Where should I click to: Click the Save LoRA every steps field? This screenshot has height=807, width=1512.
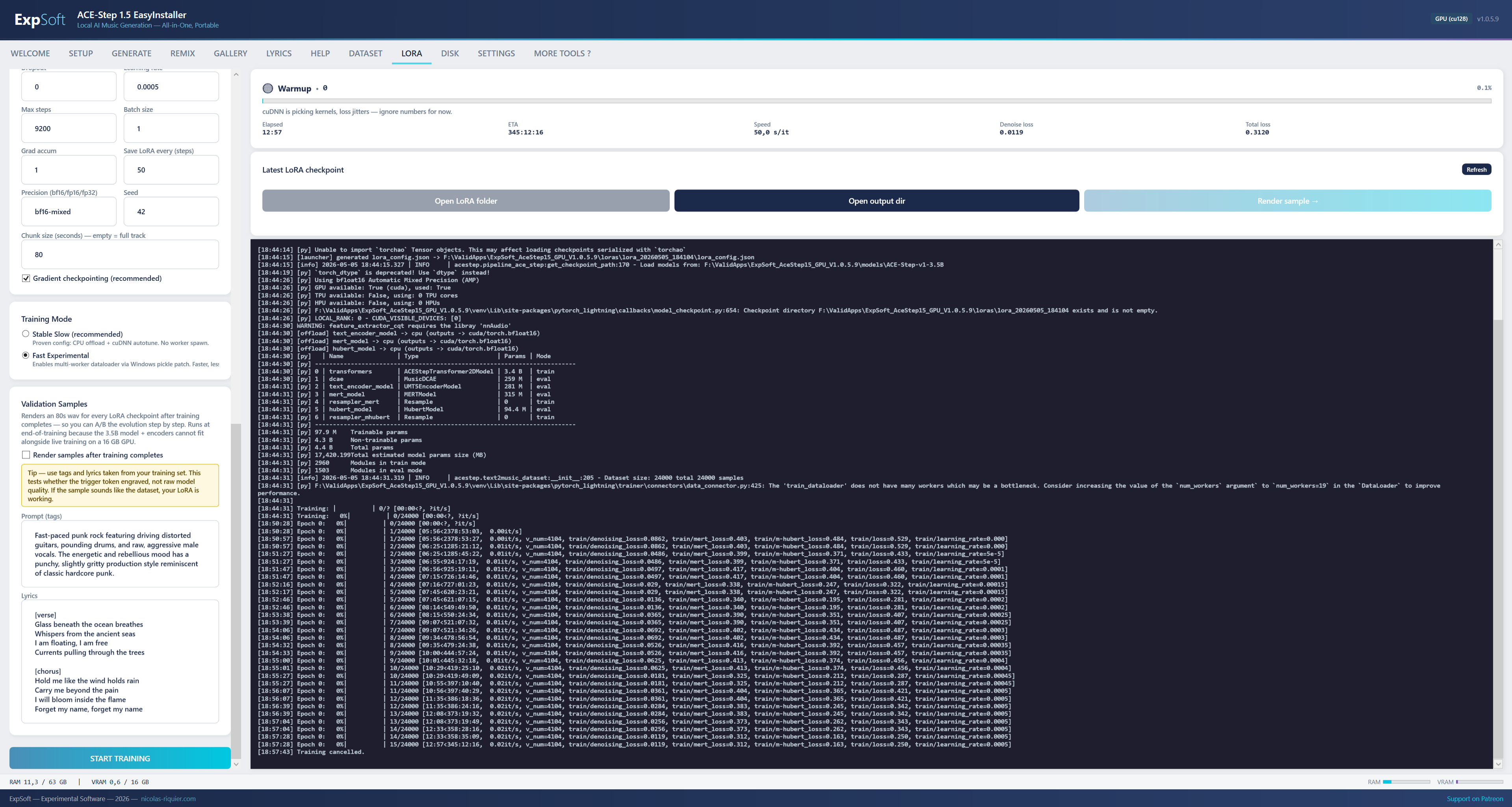tap(171, 170)
